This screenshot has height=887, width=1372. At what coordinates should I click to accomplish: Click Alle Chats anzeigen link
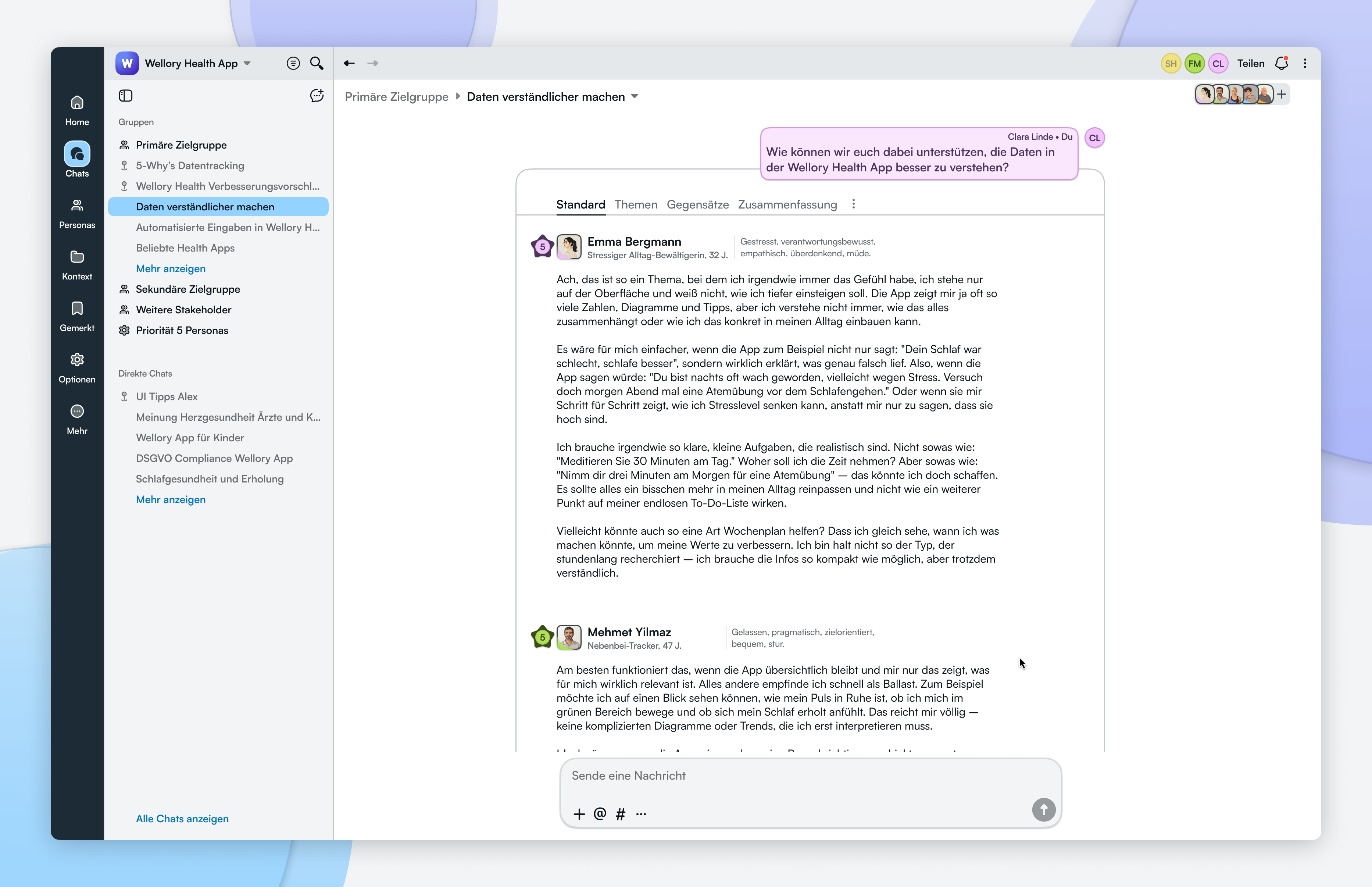(x=182, y=819)
